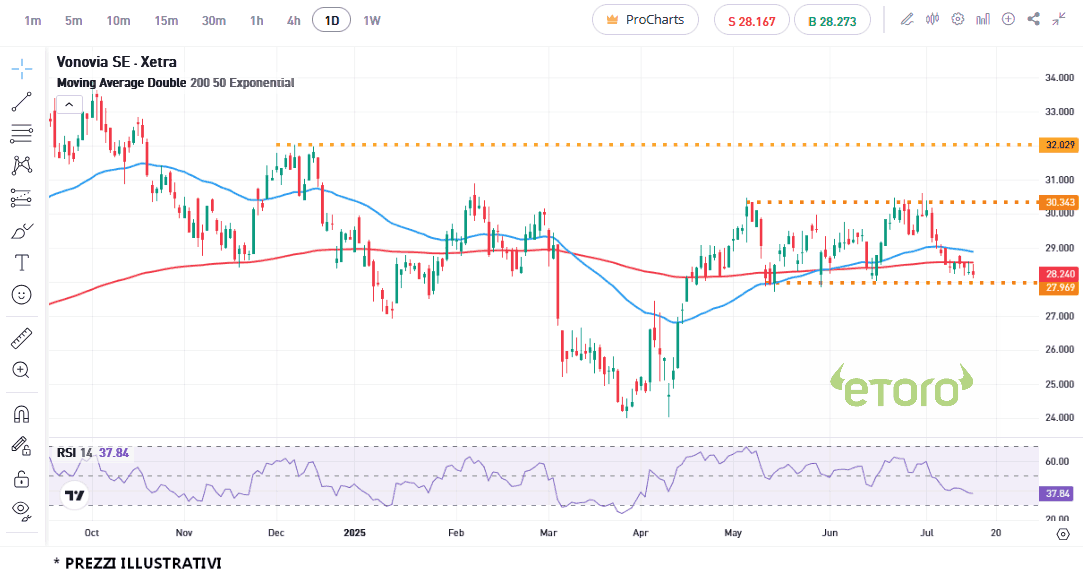Open the emoji sticker tool
Viewport: 1083px width, 573px height.
pos(21,295)
